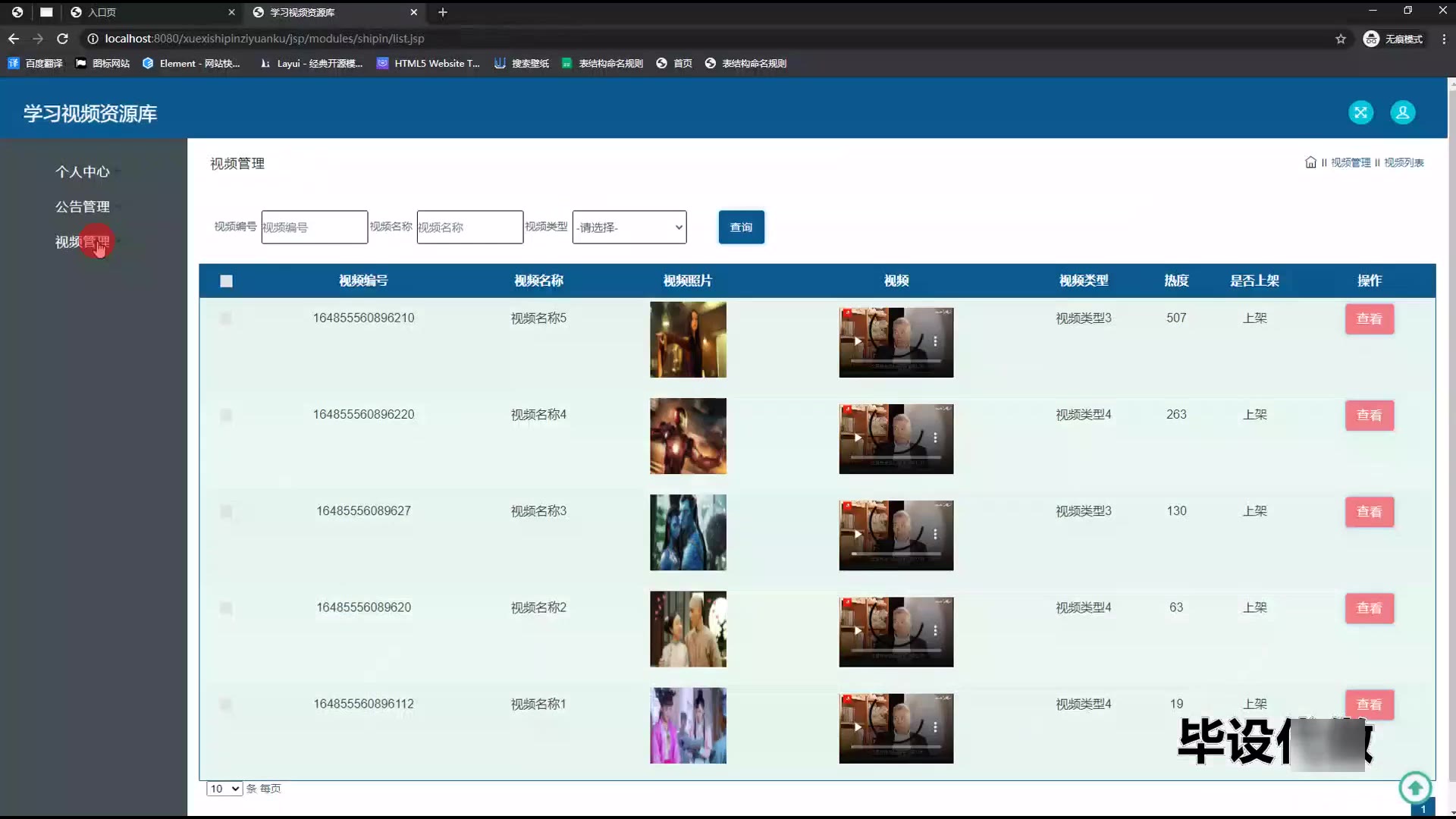This screenshot has height=819, width=1456.
Task: Play the video in the 视频名称5 row
Action: (858, 341)
